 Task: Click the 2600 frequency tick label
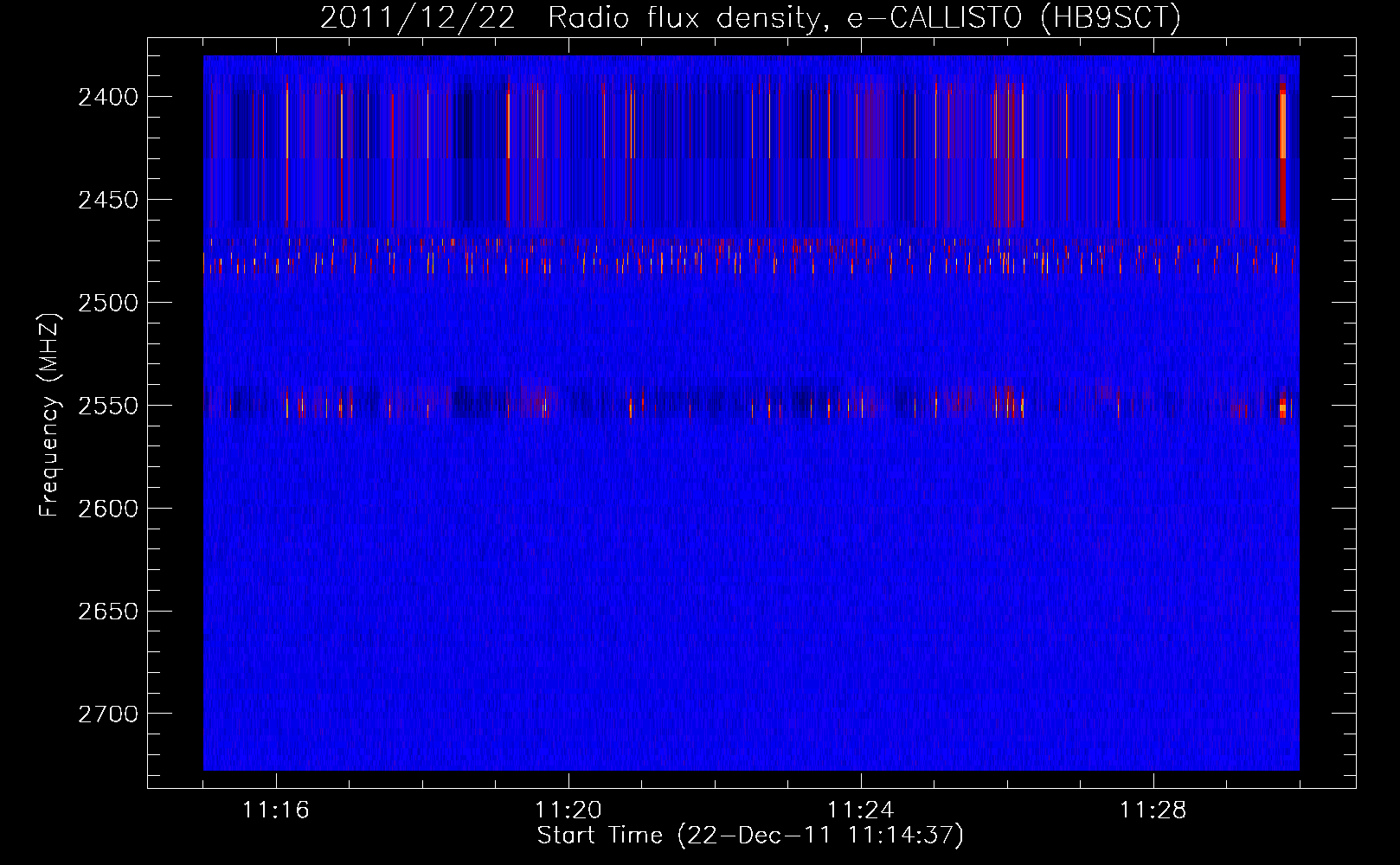pyautogui.click(x=108, y=509)
